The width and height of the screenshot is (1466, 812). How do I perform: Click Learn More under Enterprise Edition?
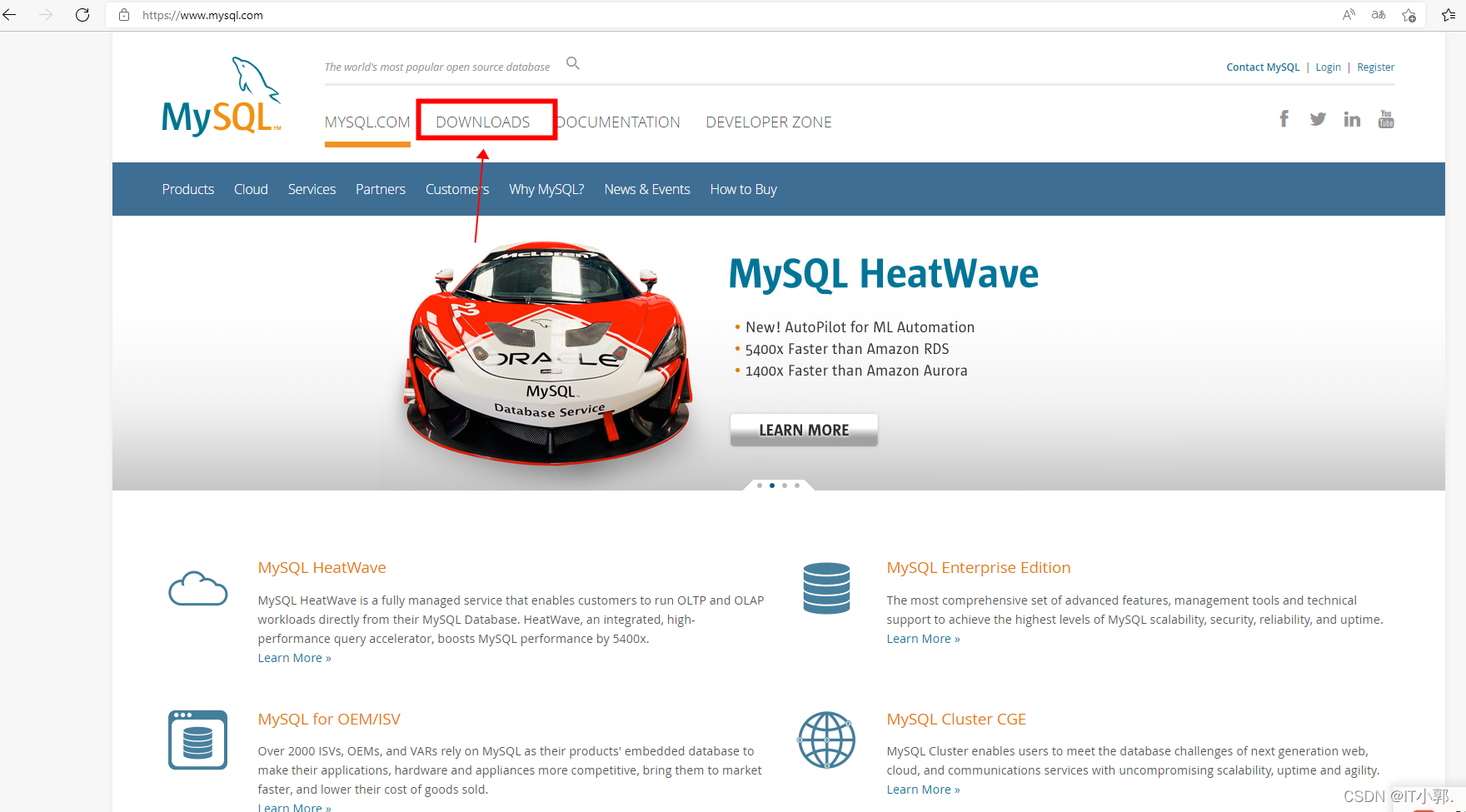923,639
